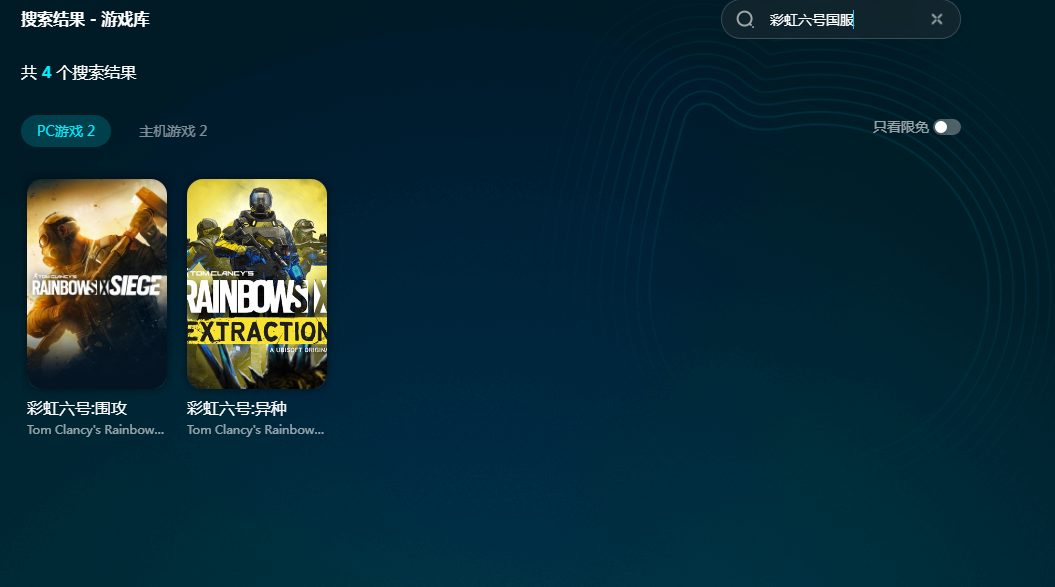Click the highlighted number 4 in results count
This screenshot has height=587, width=1055.
pos(46,73)
